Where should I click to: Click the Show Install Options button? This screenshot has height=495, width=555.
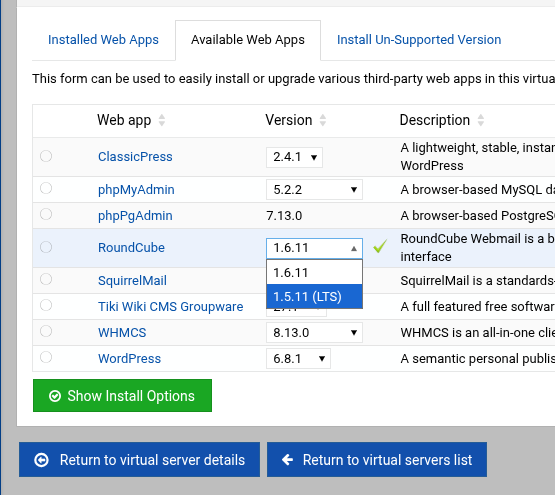click(122, 396)
